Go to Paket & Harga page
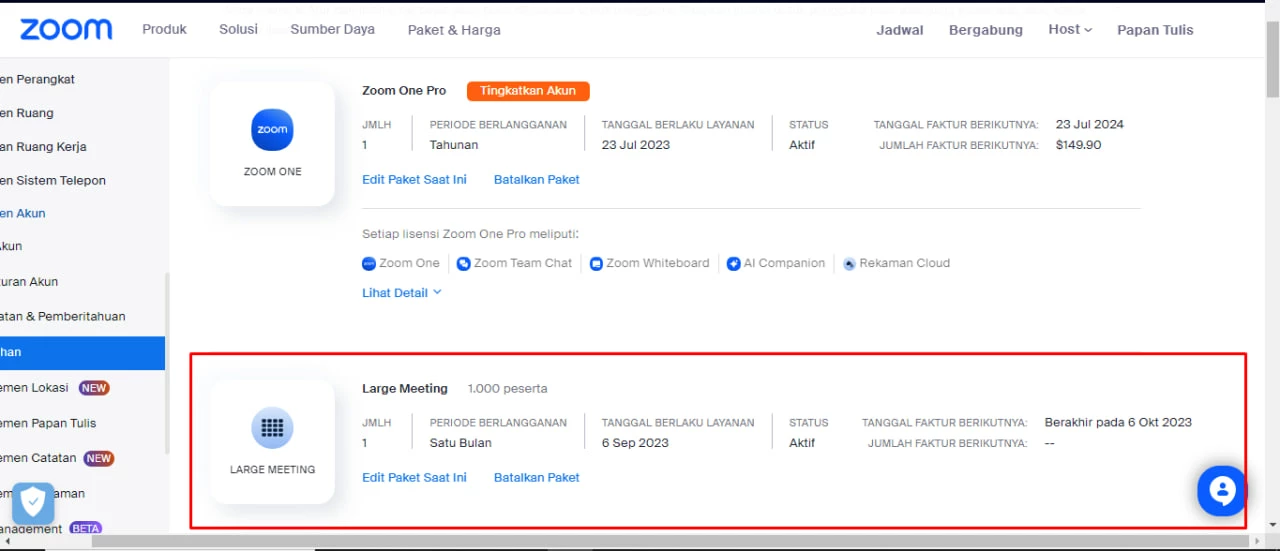 click(x=454, y=30)
